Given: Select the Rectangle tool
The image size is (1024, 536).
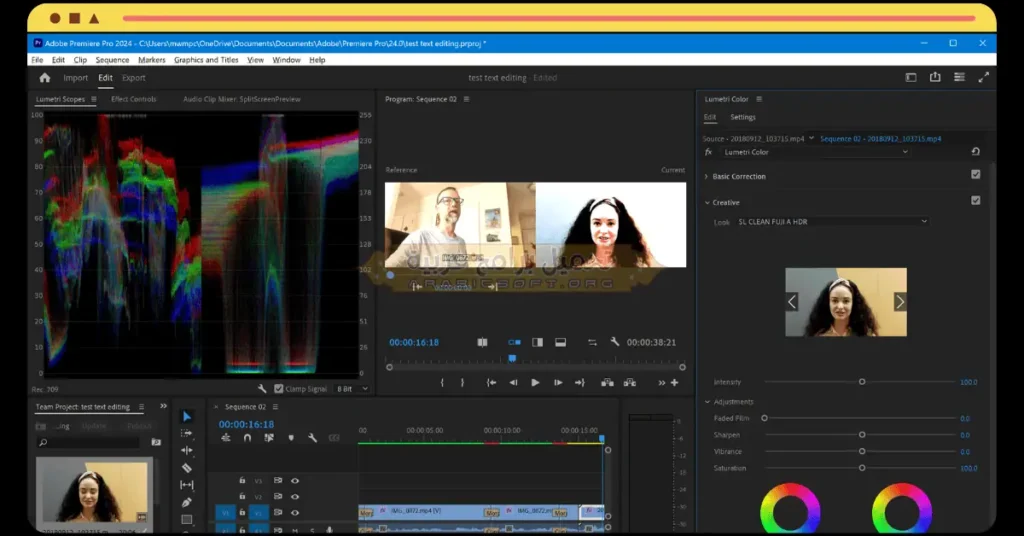Looking at the screenshot, I should (187, 520).
